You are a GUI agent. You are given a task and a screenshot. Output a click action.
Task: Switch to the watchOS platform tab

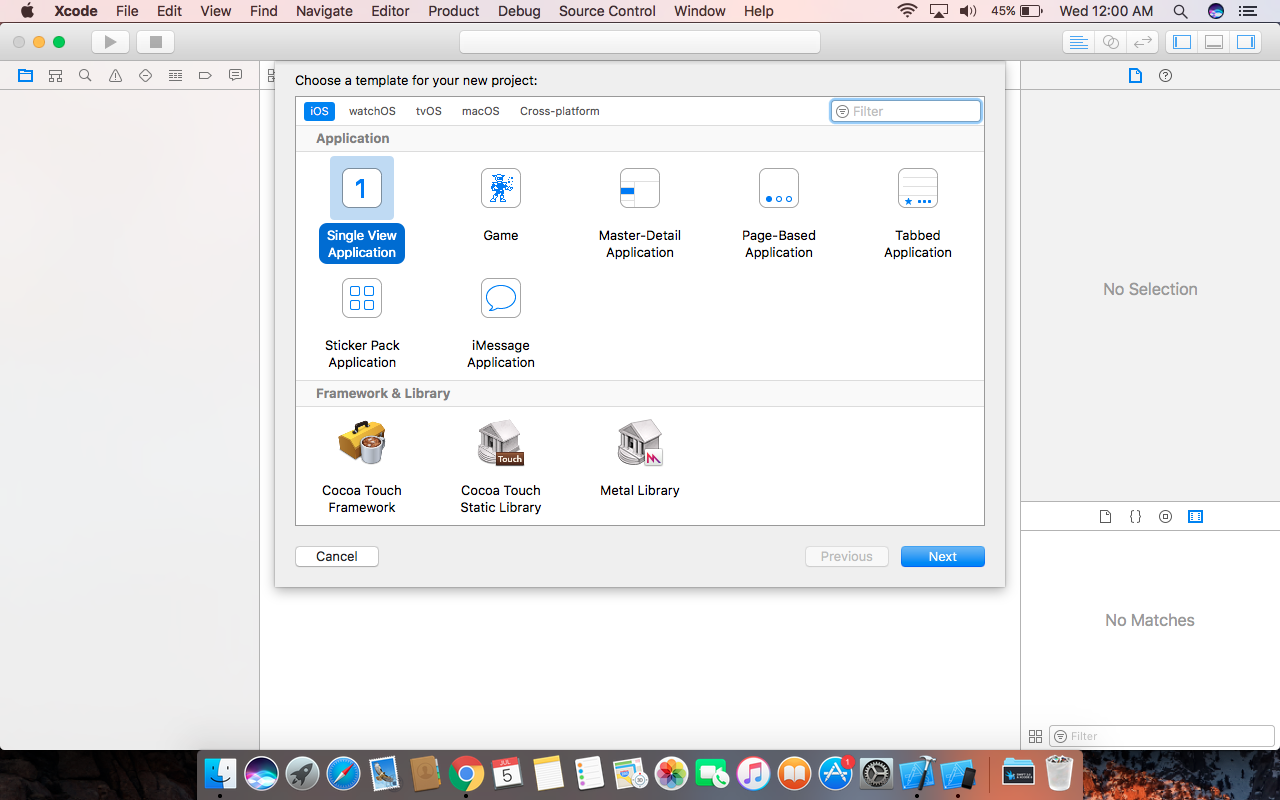point(372,111)
